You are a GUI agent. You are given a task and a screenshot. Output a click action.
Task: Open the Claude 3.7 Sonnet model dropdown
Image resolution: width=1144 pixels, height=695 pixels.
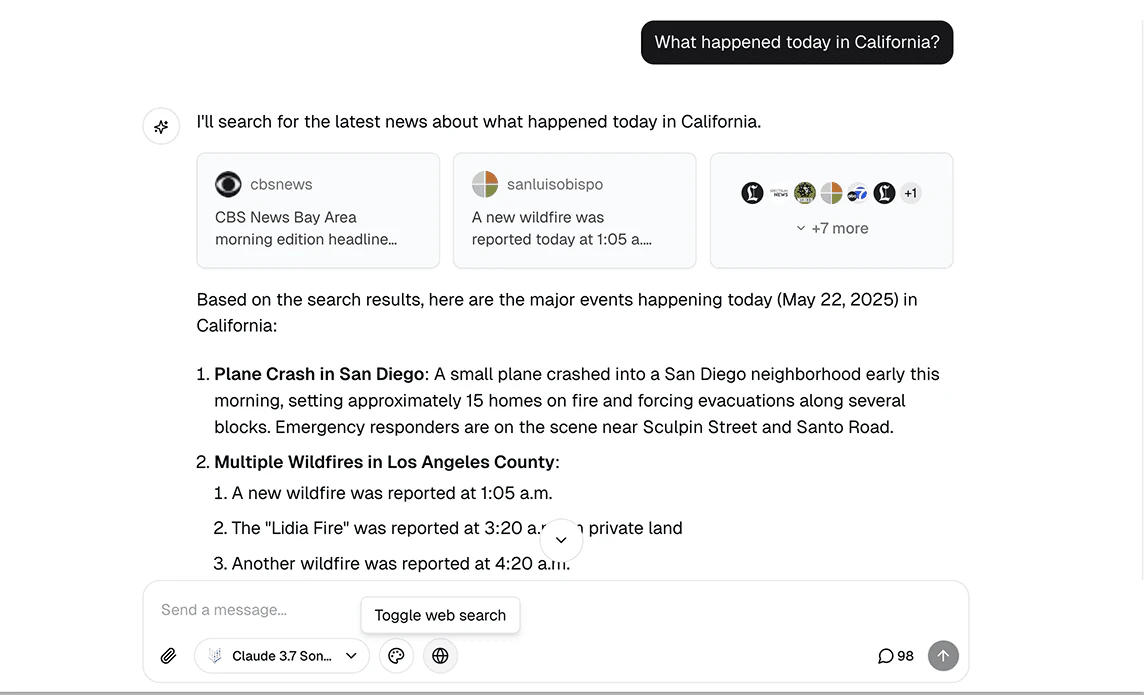[x=282, y=656]
